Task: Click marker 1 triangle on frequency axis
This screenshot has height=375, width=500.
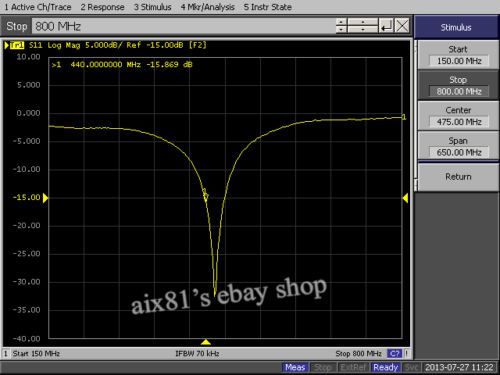Action: [x=206, y=342]
